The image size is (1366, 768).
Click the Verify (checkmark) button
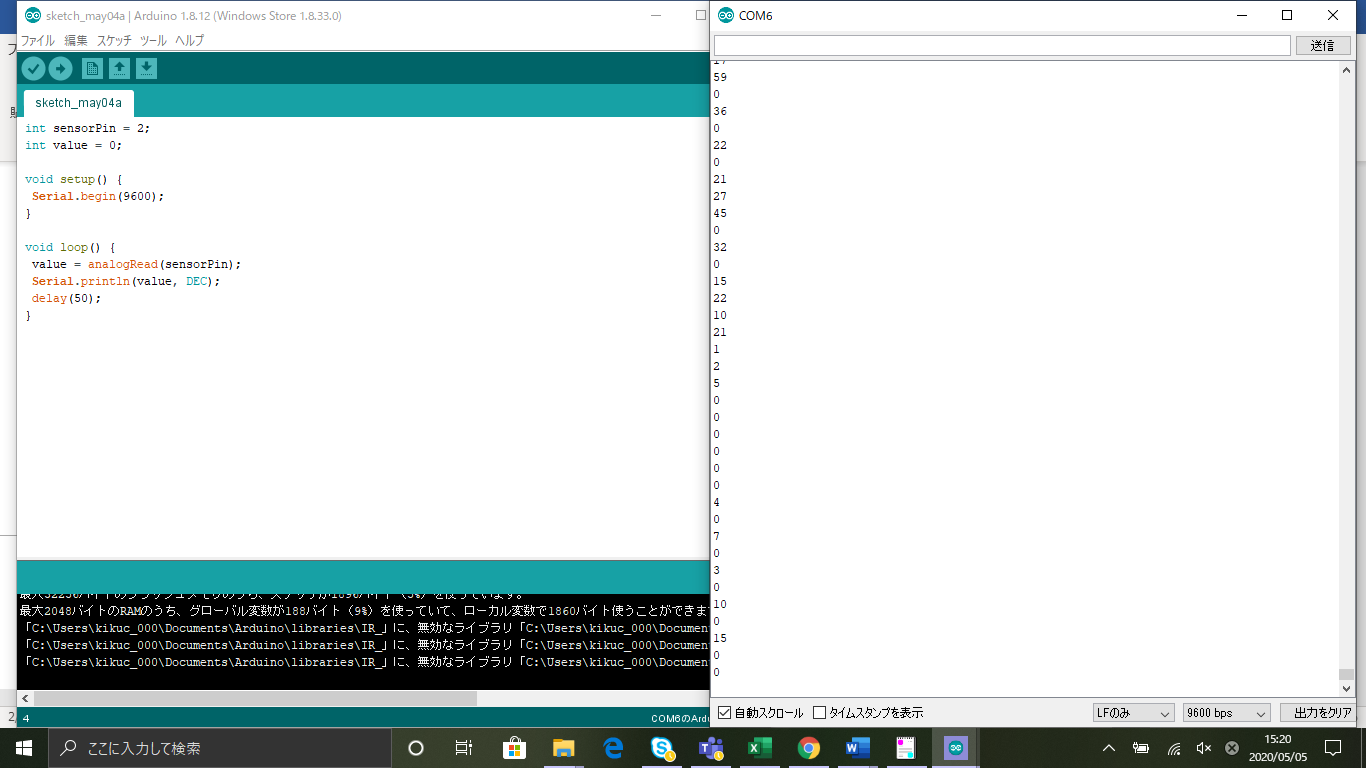(33, 68)
